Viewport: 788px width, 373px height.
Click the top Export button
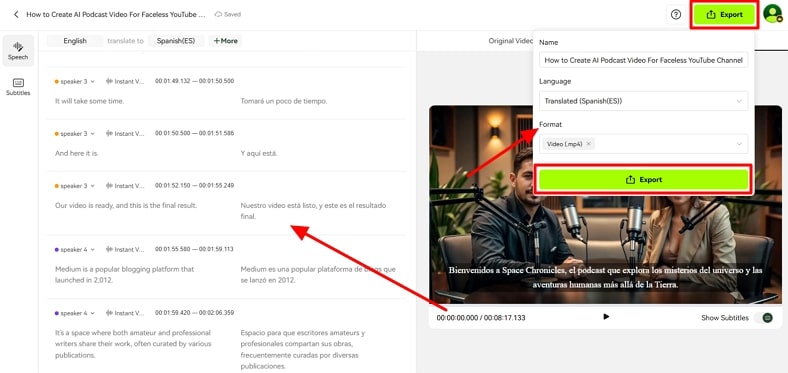[x=724, y=15]
